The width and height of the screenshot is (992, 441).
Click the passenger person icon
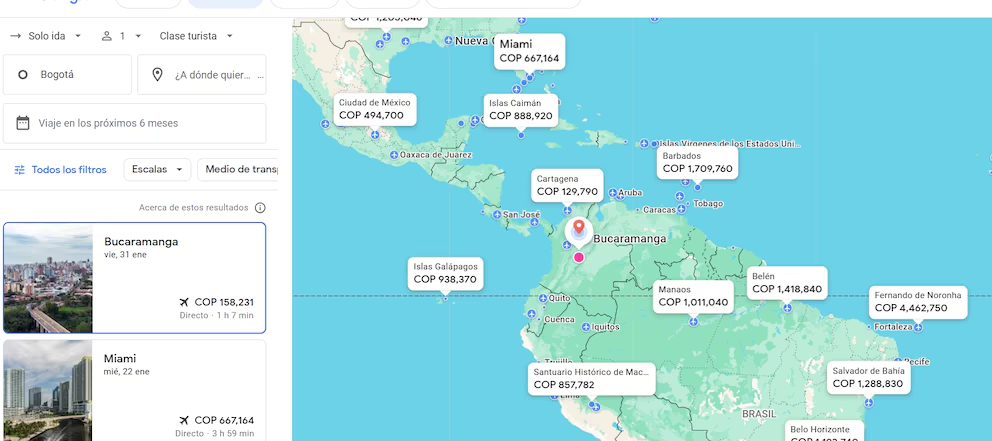[x=106, y=36]
